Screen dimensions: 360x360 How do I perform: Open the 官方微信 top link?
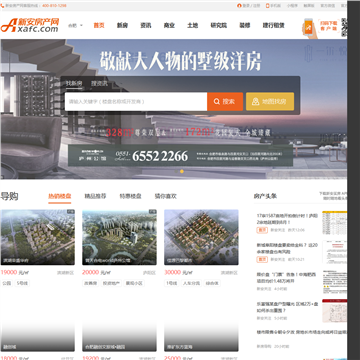coord(327,6)
